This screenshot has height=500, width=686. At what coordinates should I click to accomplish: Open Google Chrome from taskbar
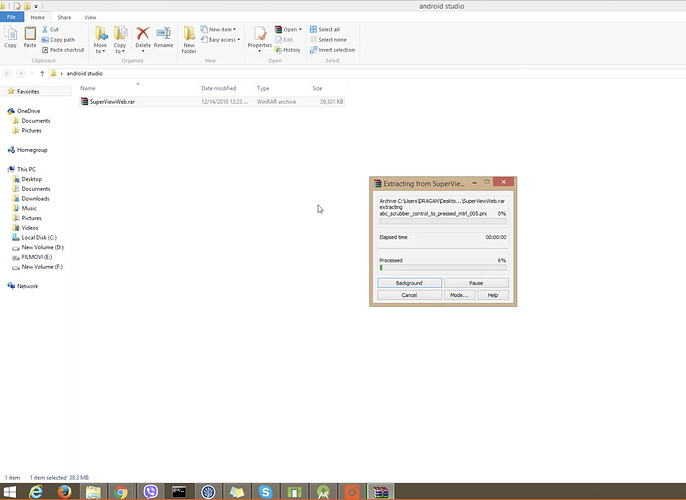click(x=121, y=492)
